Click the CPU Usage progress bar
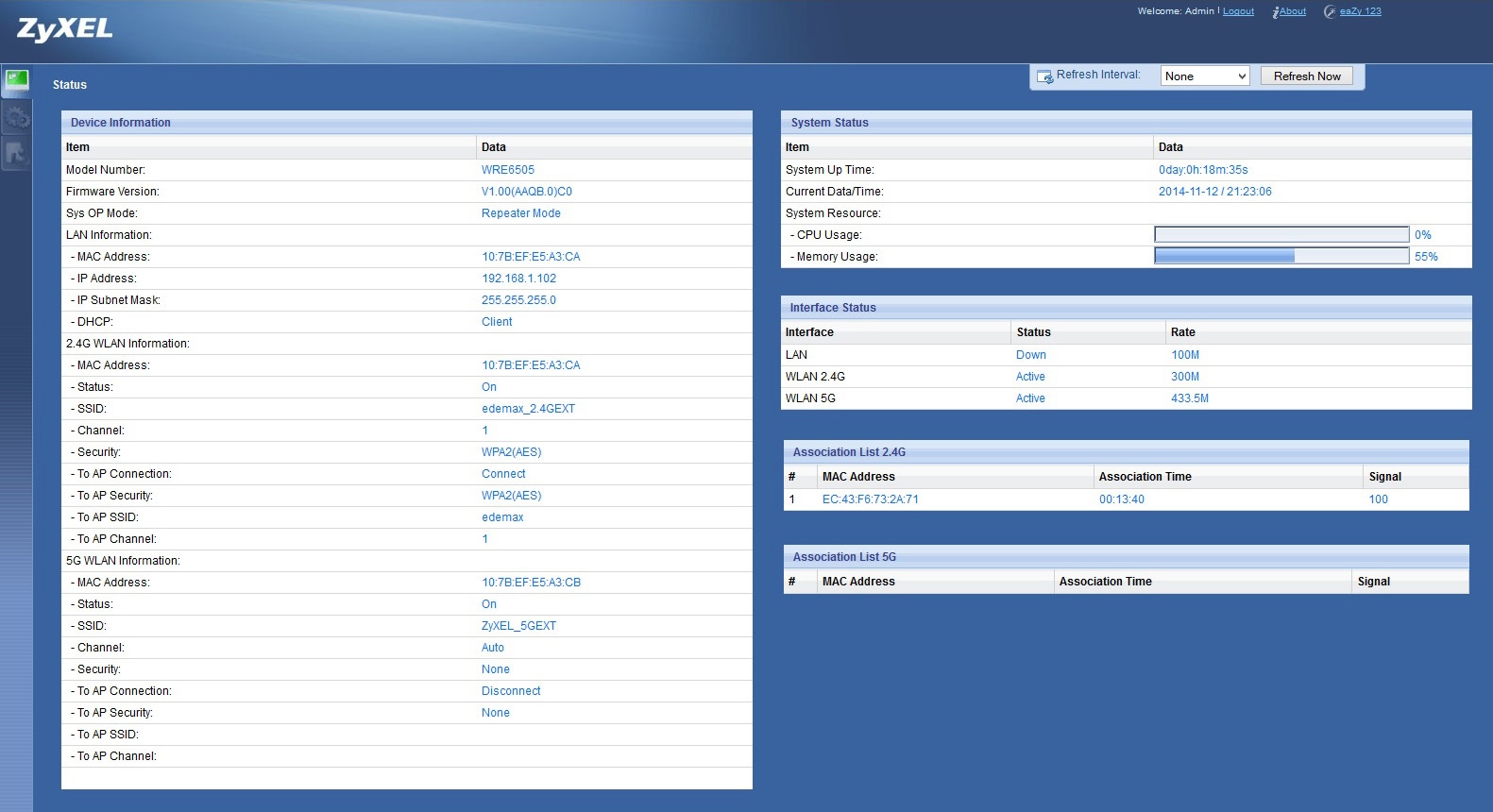This screenshot has height=812, width=1493. tap(1281, 234)
